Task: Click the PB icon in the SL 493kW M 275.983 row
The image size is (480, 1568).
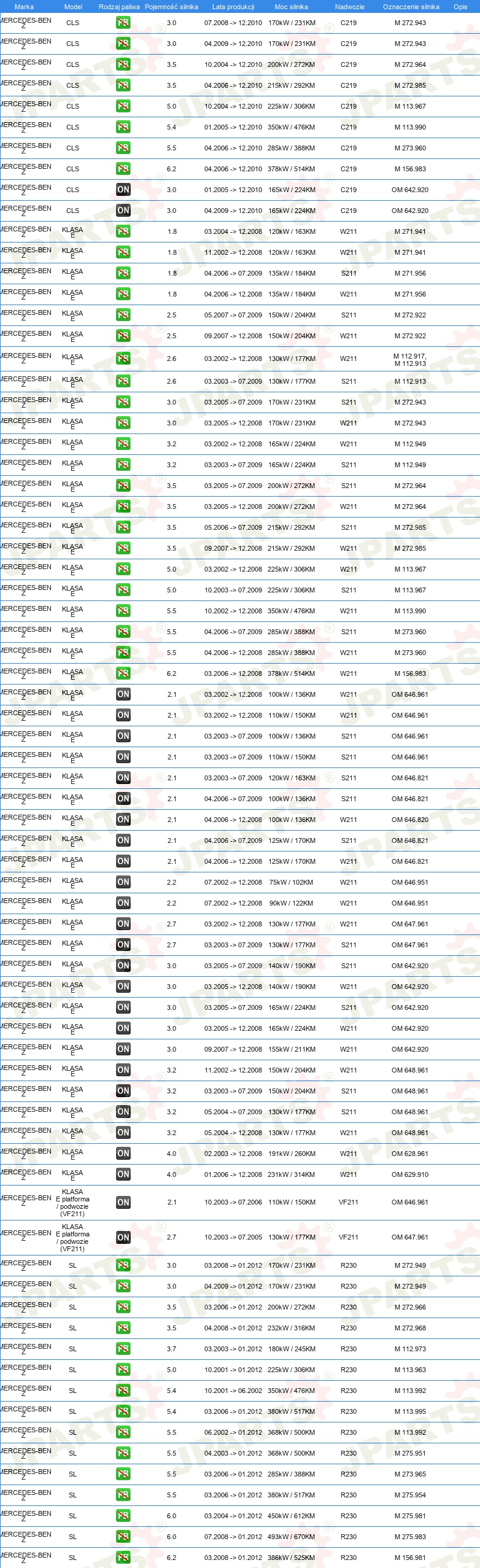Action: coord(123,1537)
